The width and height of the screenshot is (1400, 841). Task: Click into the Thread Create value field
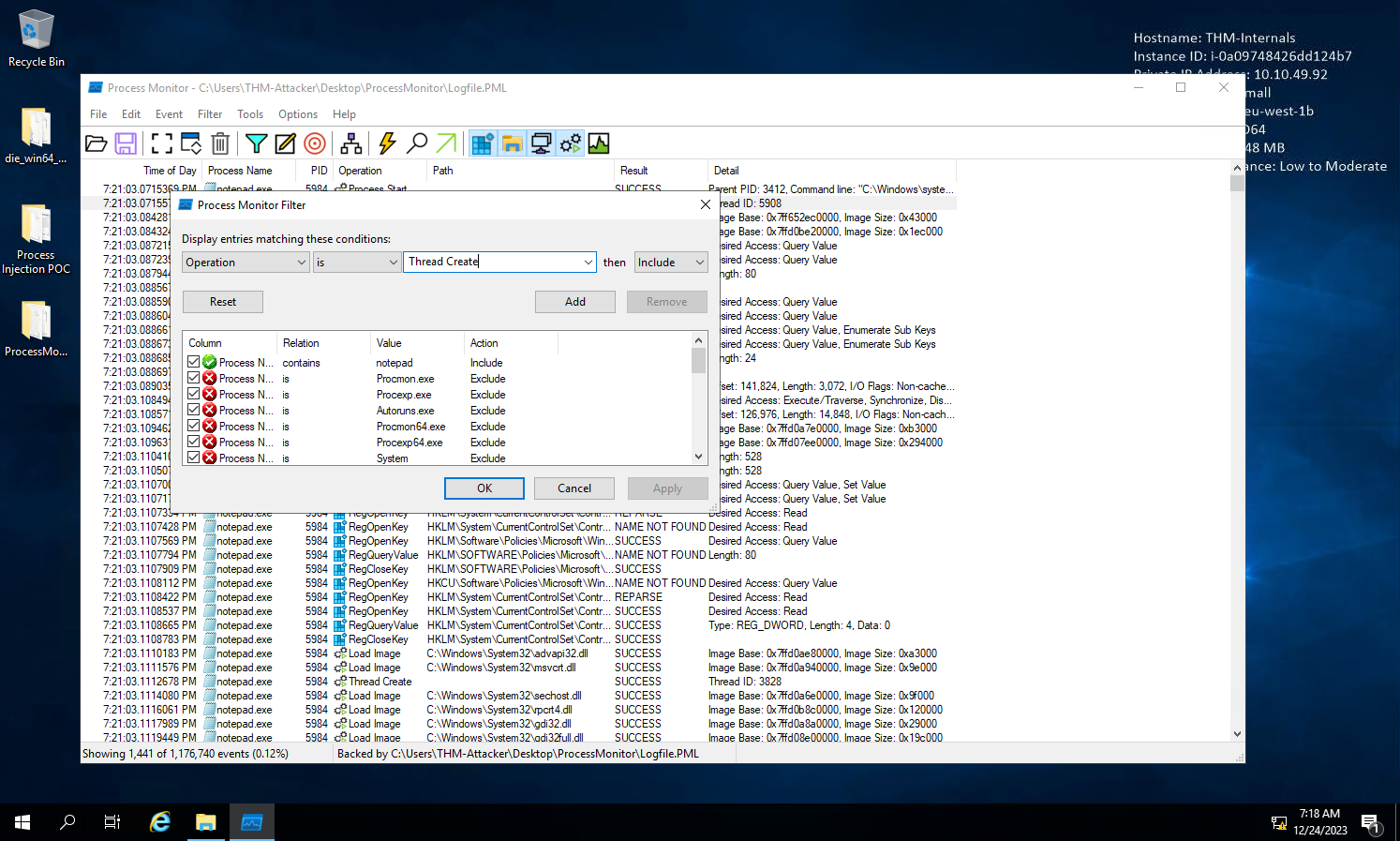[492, 263]
